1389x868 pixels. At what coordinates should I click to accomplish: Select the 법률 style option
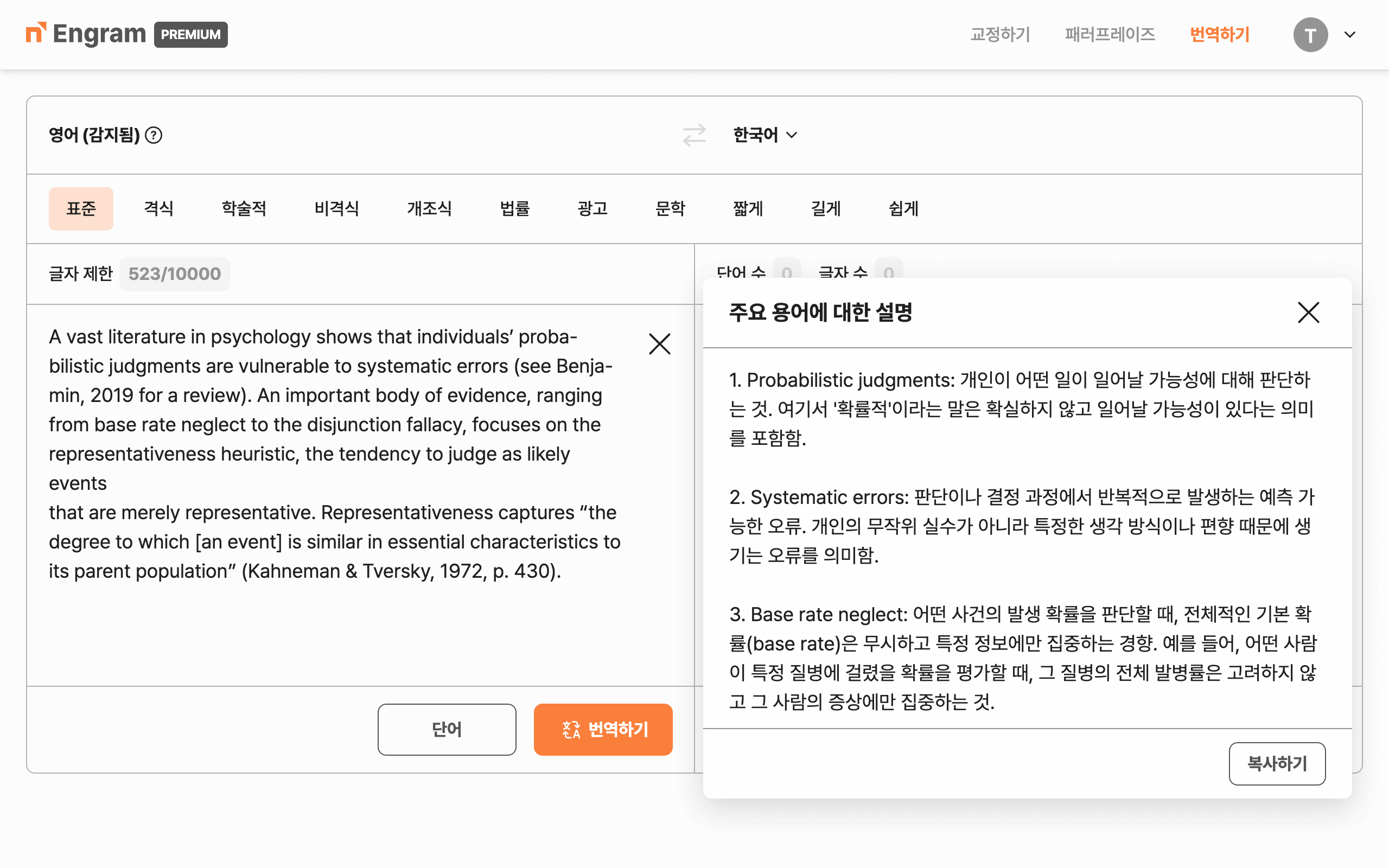point(514,208)
